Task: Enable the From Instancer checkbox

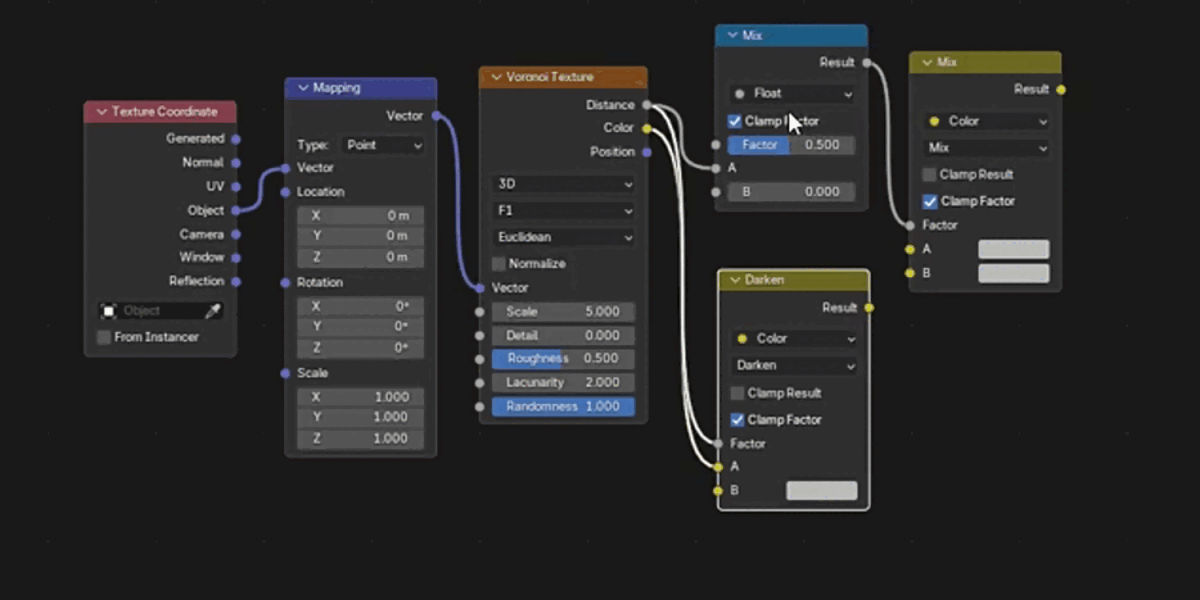Action: [104, 337]
